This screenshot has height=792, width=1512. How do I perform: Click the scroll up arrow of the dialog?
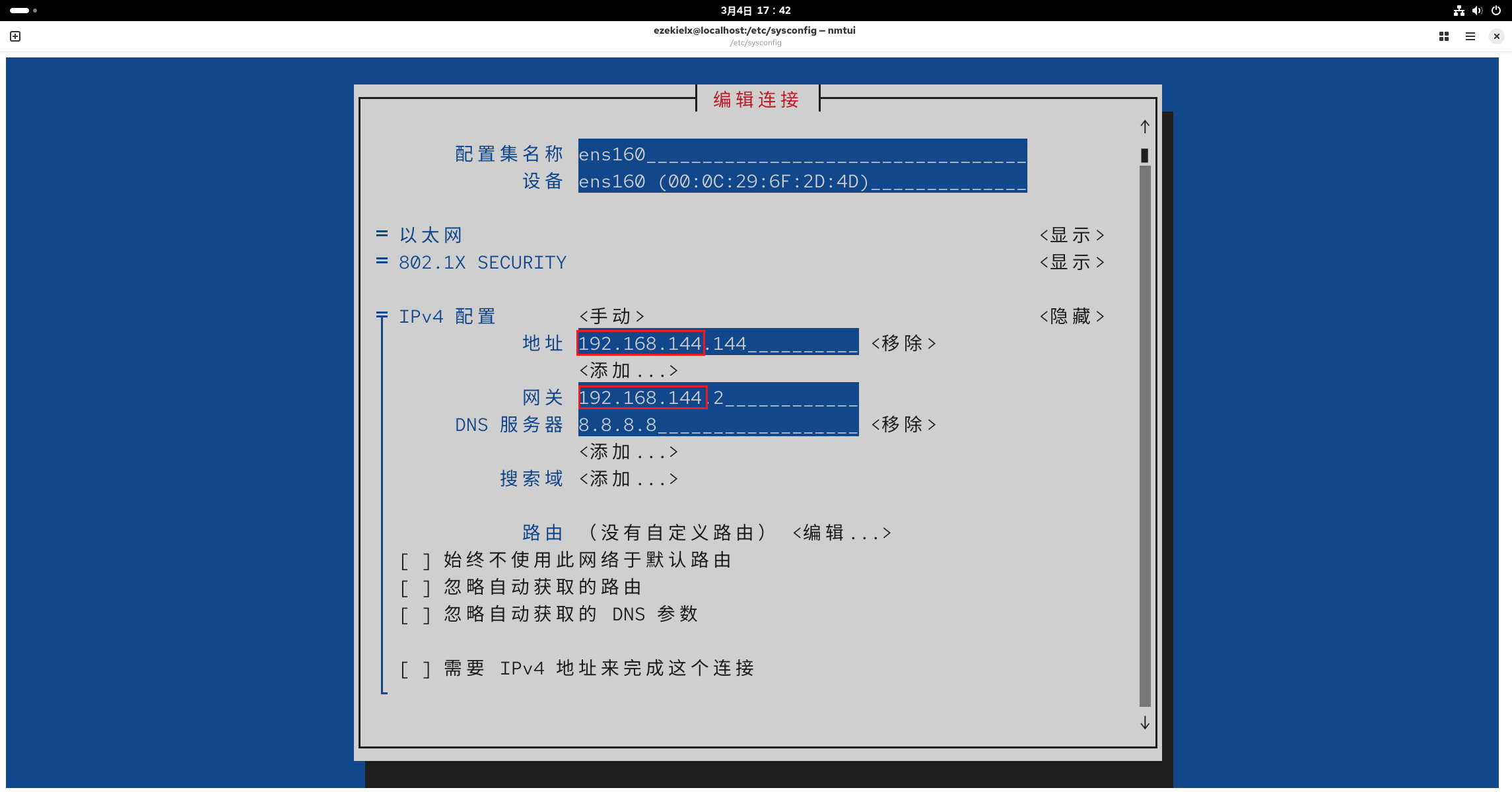1145,127
